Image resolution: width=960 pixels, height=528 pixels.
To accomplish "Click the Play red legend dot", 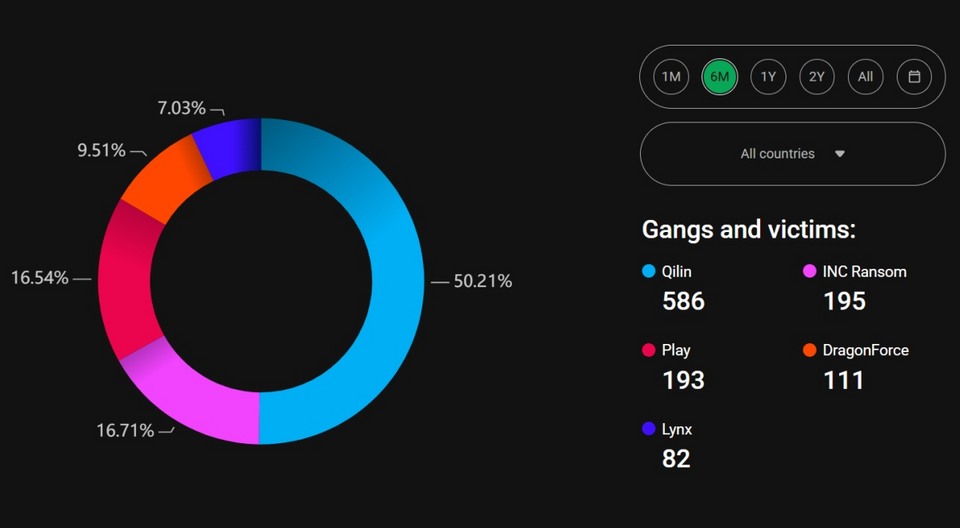I will pos(648,350).
